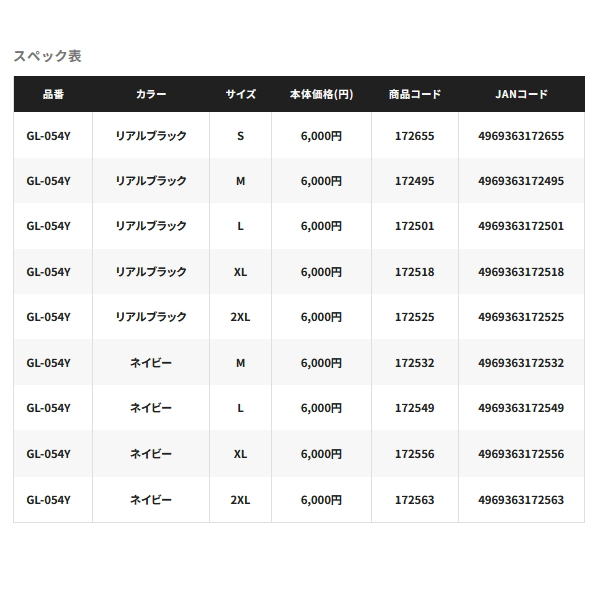Click the size S cell

tap(240, 136)
